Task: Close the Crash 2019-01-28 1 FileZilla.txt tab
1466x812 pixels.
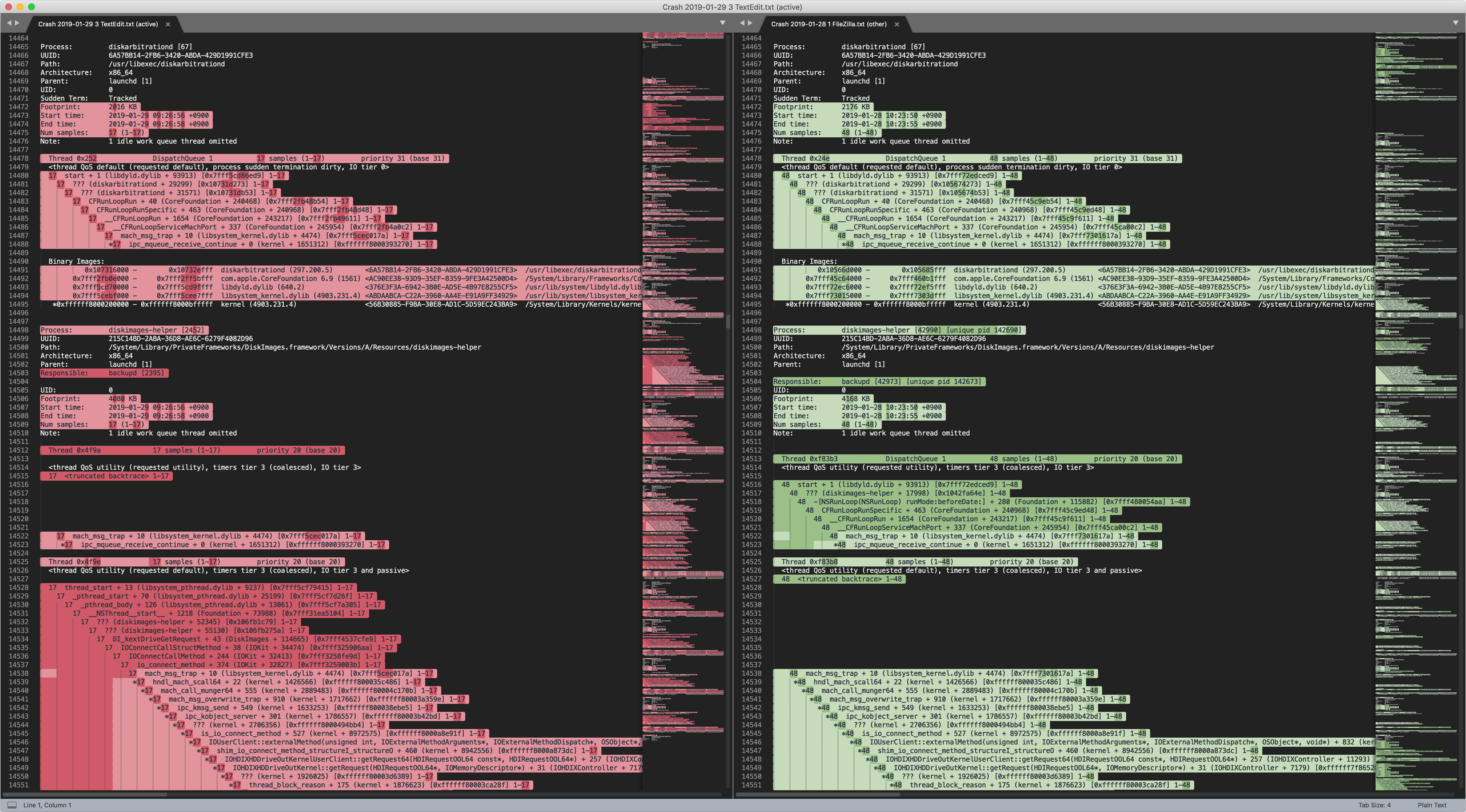Action: coord(897,24)
